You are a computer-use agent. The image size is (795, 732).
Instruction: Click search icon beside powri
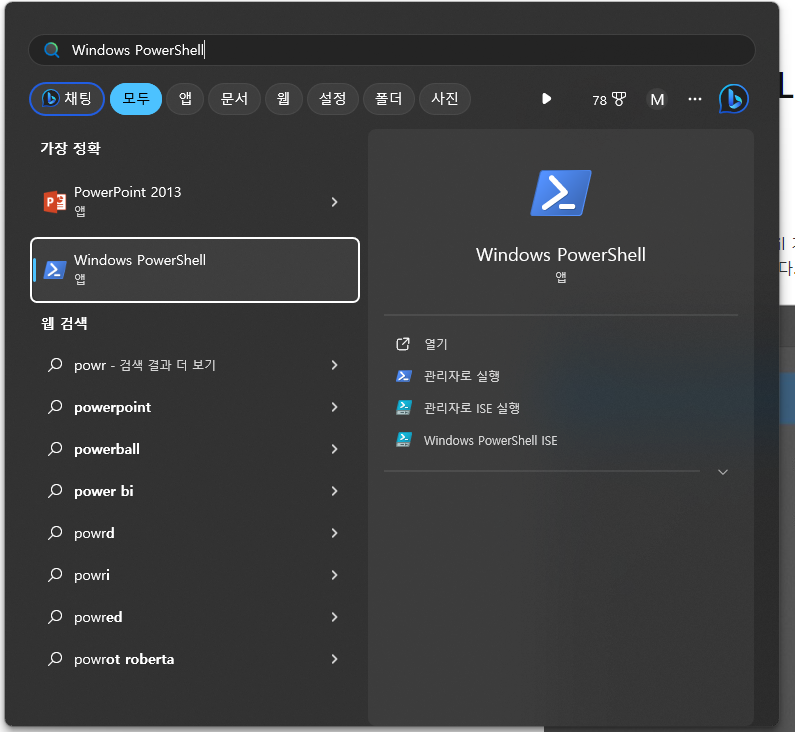55,575
